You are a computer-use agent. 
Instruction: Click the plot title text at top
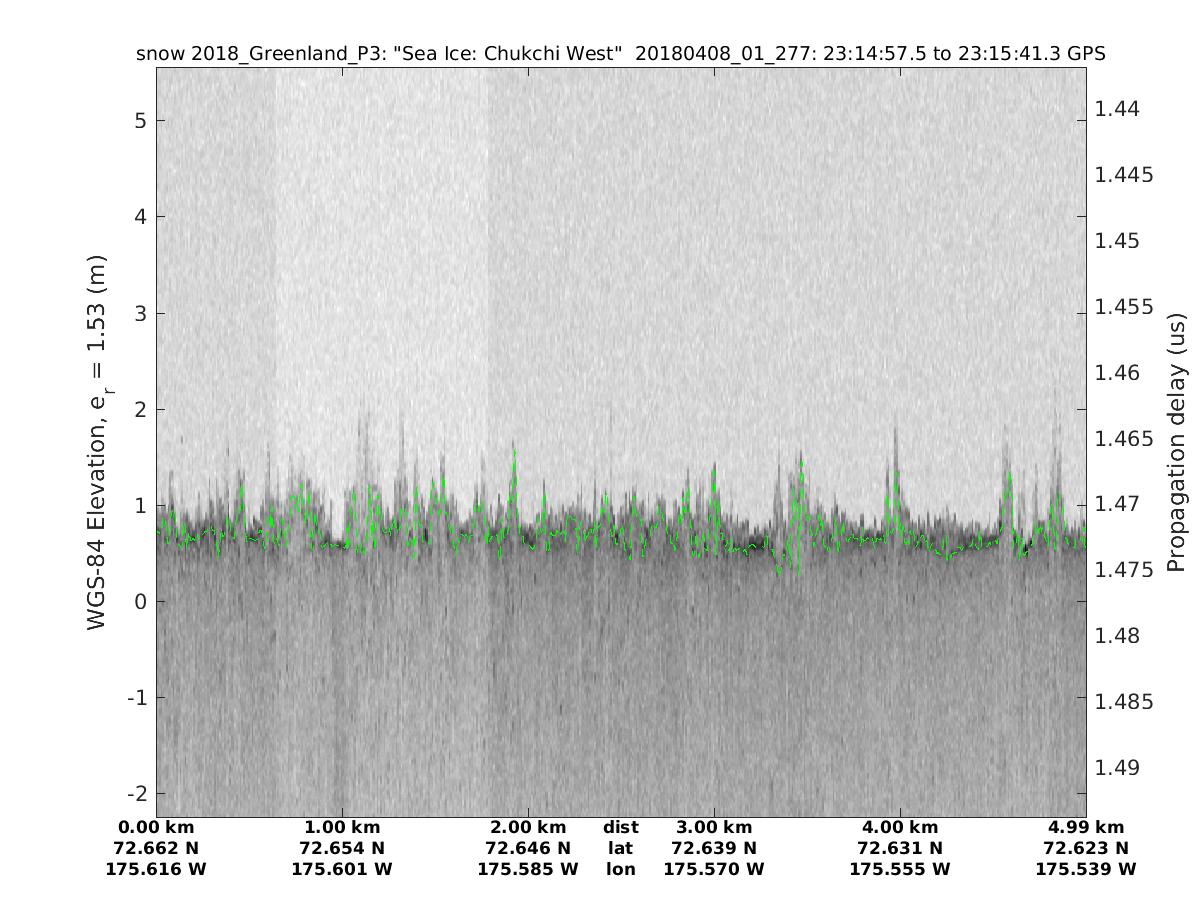pyautogui.click(x=620, y=54)
